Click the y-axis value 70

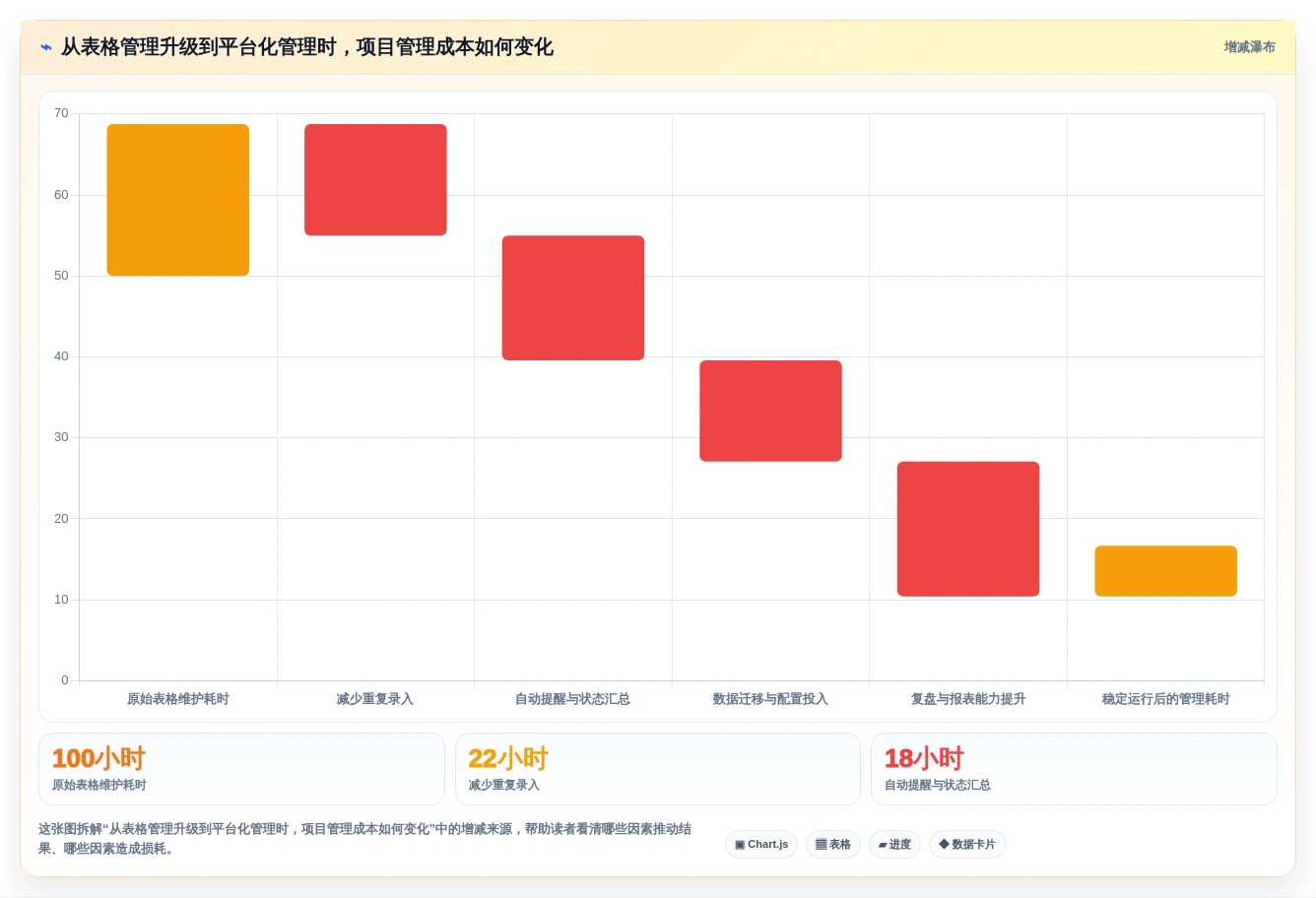point(61,113)
